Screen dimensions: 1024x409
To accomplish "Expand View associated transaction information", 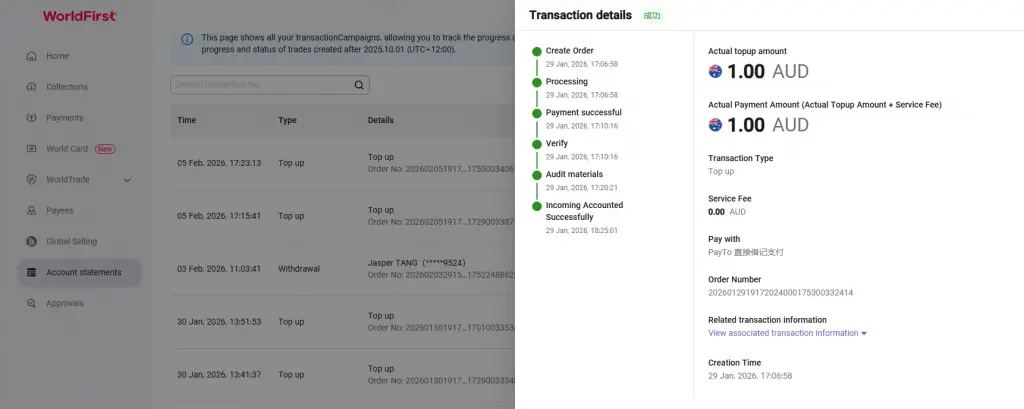I will (x=787, y=333).
